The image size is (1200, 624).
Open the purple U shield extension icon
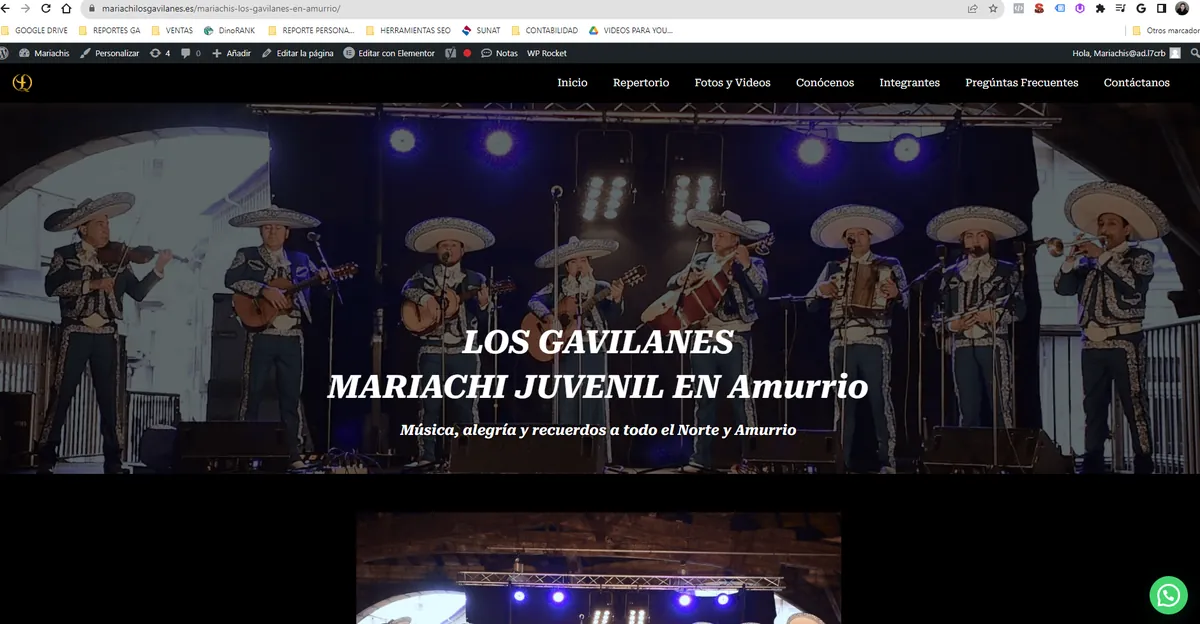tap(1080, 8)
